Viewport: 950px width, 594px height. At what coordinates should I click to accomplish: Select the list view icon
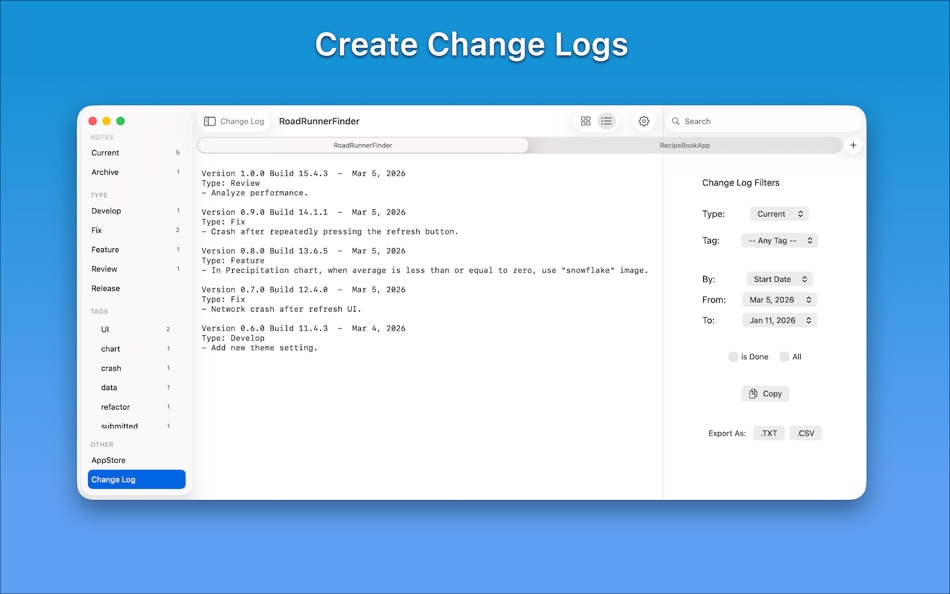pos(607,121)
